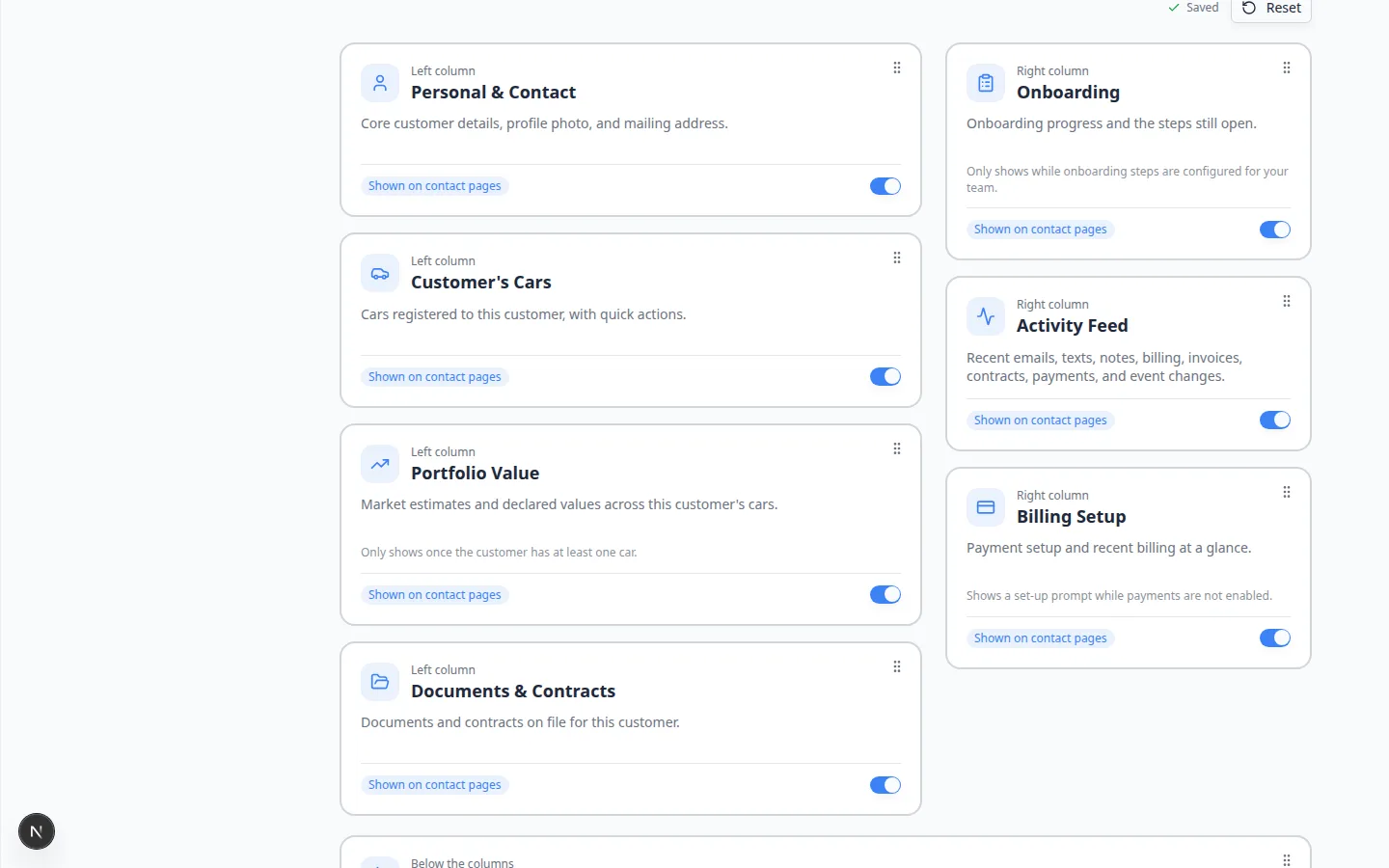The image size is (1389, 868).
Task: Disable the Portfolio Value card switch
Action: (885, 595)
